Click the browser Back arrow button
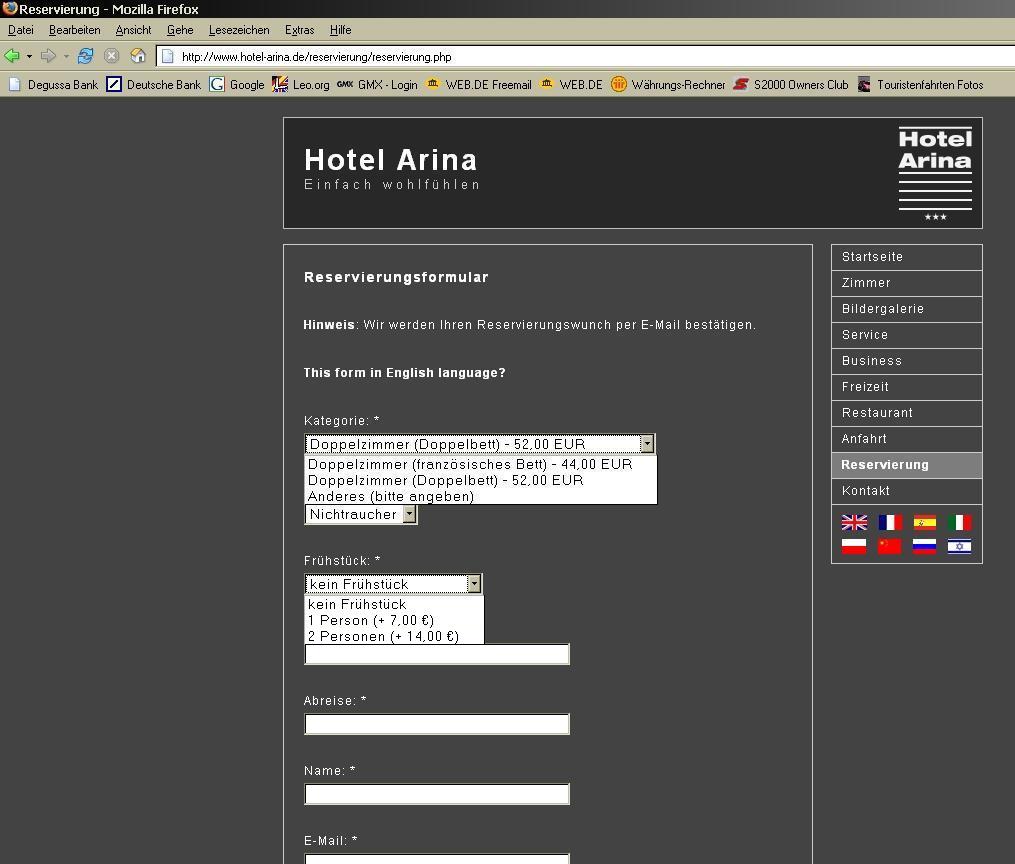 tap(12, 56)
